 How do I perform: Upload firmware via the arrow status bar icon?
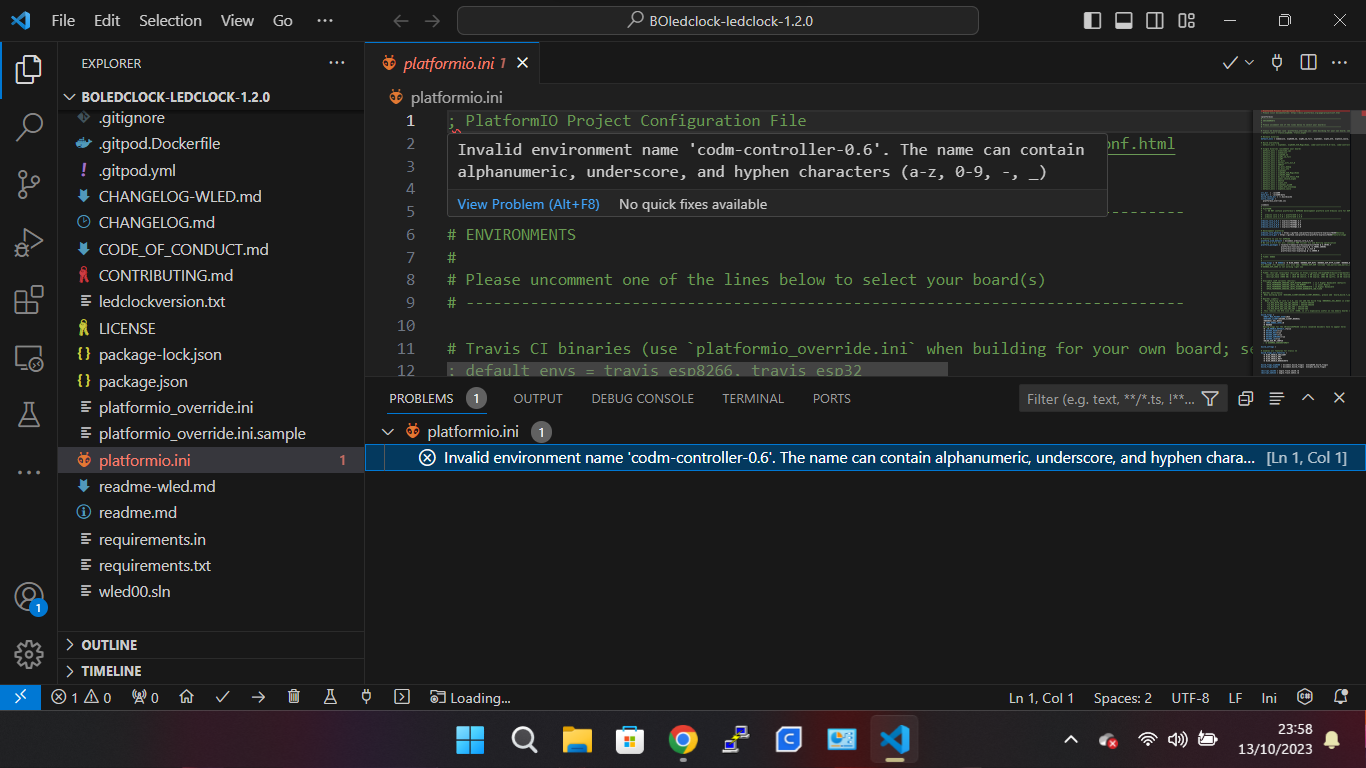[258, 697]
